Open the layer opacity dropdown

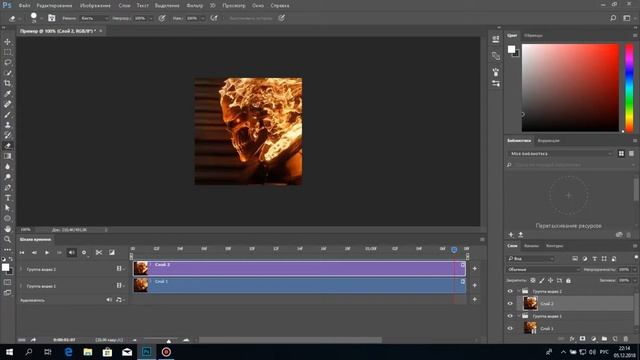coord(634,270)
